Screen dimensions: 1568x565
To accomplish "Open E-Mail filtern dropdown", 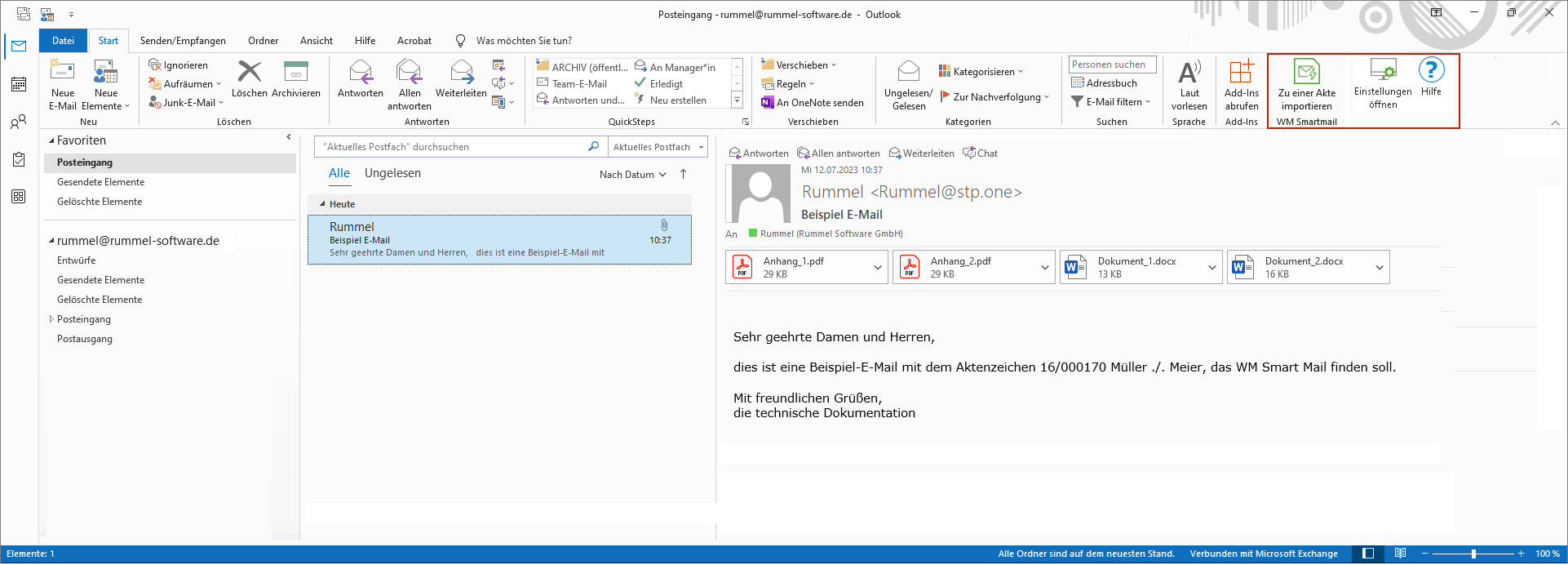I will tap(1111, 102).
